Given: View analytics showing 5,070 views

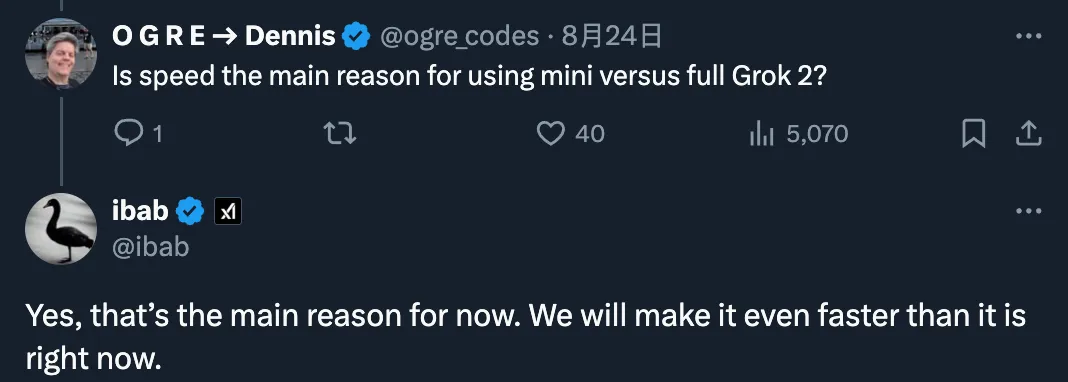Looking at the screenshot, I should (798, 134).
